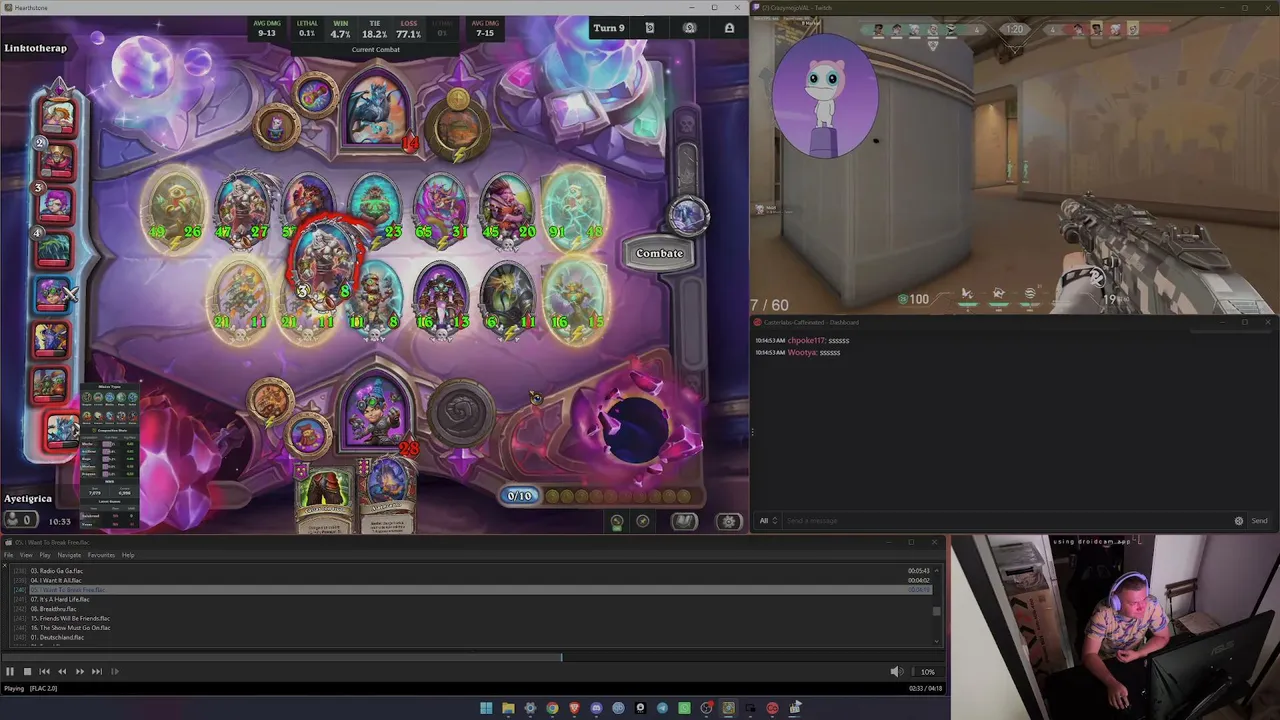The height and width of the screenshot is (720, 1280).
Task: Open the View menu in music player
Action: pos(26,555)
